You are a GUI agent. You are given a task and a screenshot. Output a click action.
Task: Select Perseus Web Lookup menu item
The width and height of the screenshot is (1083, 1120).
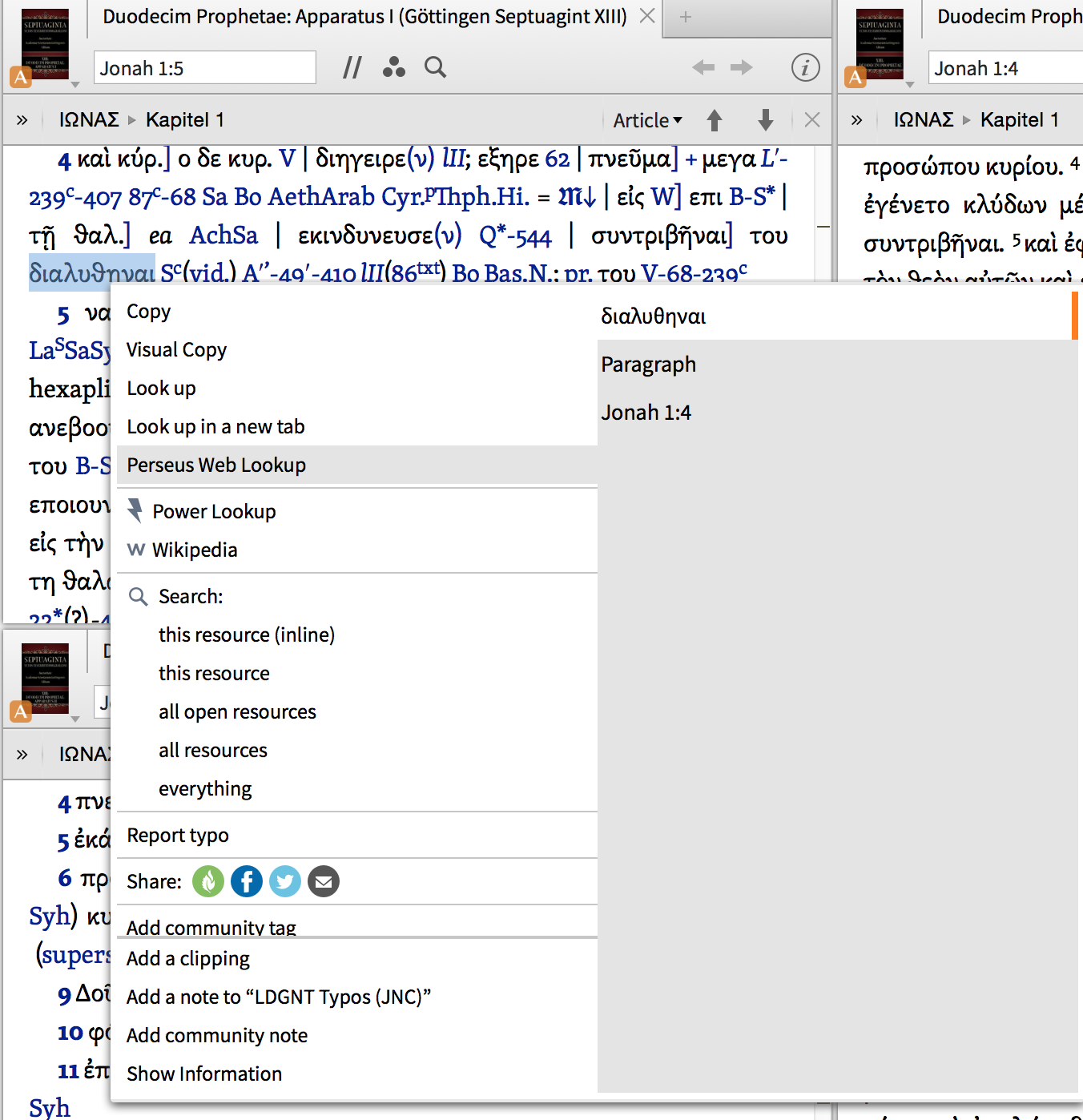coord(216,465)
